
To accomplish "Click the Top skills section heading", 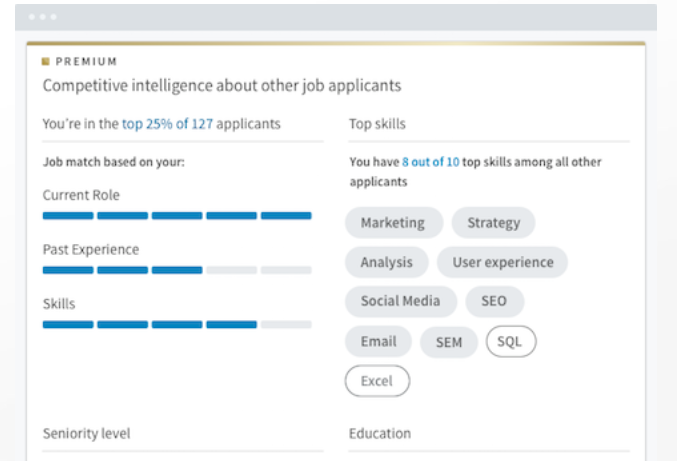I will tap(377, 124).
